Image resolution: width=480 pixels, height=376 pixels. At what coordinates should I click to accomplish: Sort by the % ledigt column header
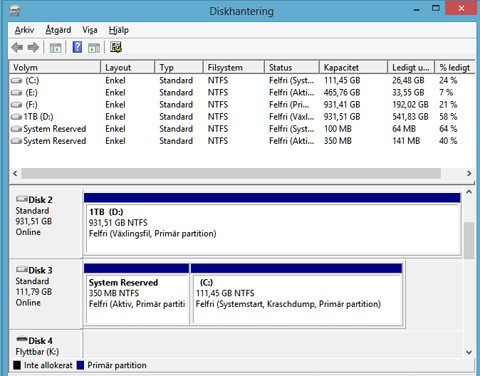coord(455,67)
